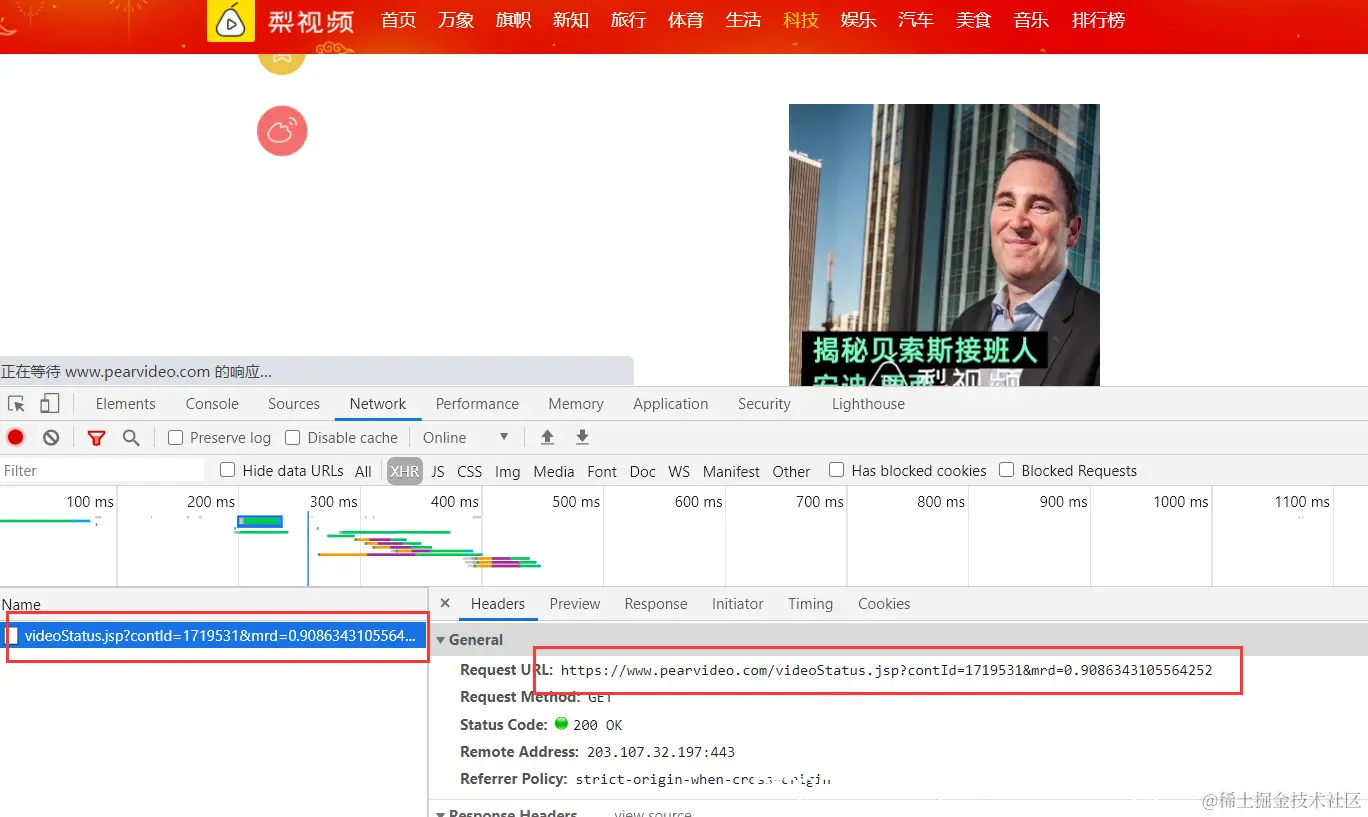Image resolution: width=1368 pixels, height=817 pixels.
Task: Enable the Disable cache checkbox
Action: coord(292,437)
